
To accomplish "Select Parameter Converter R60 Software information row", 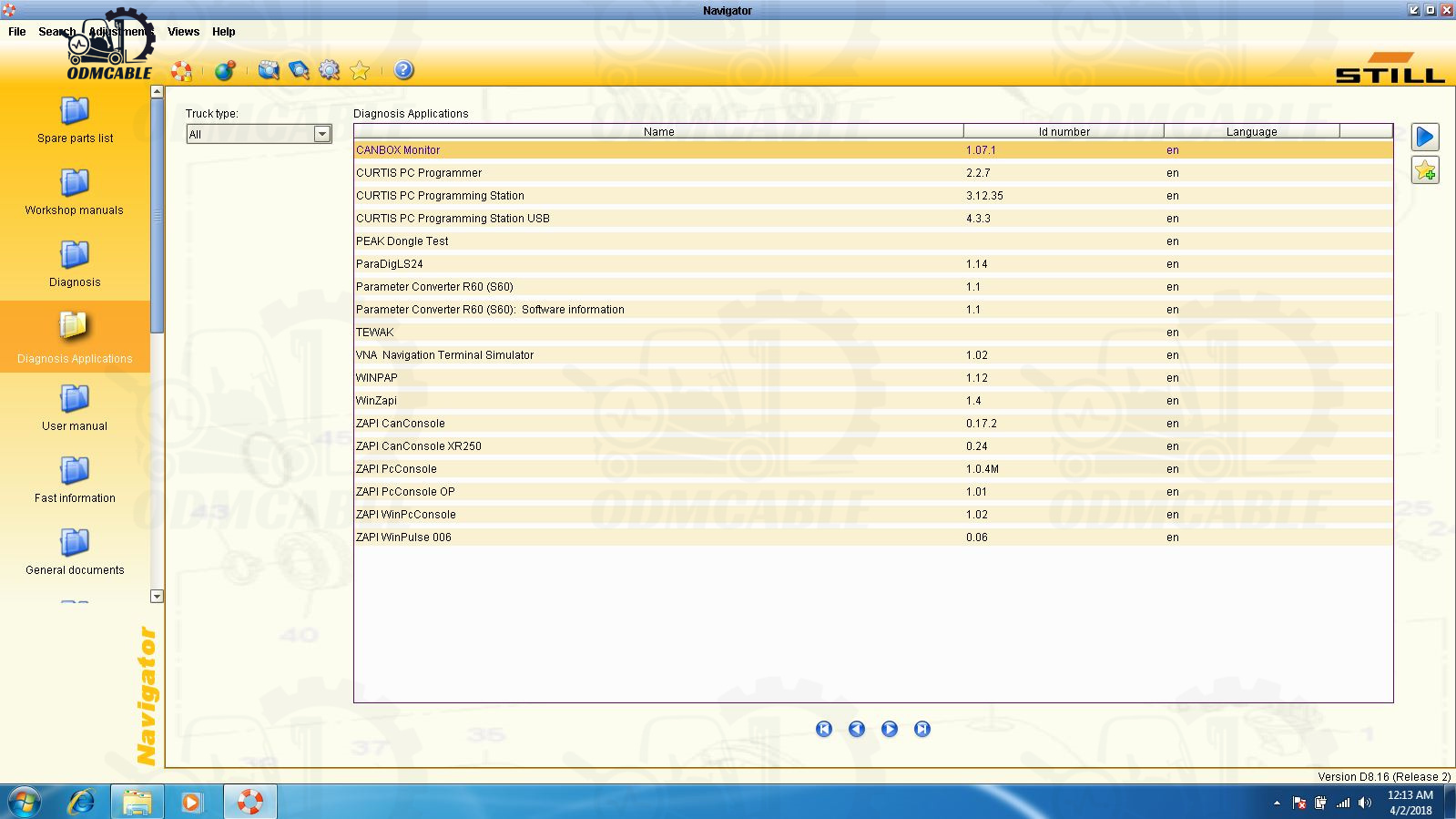I will 873,310.
